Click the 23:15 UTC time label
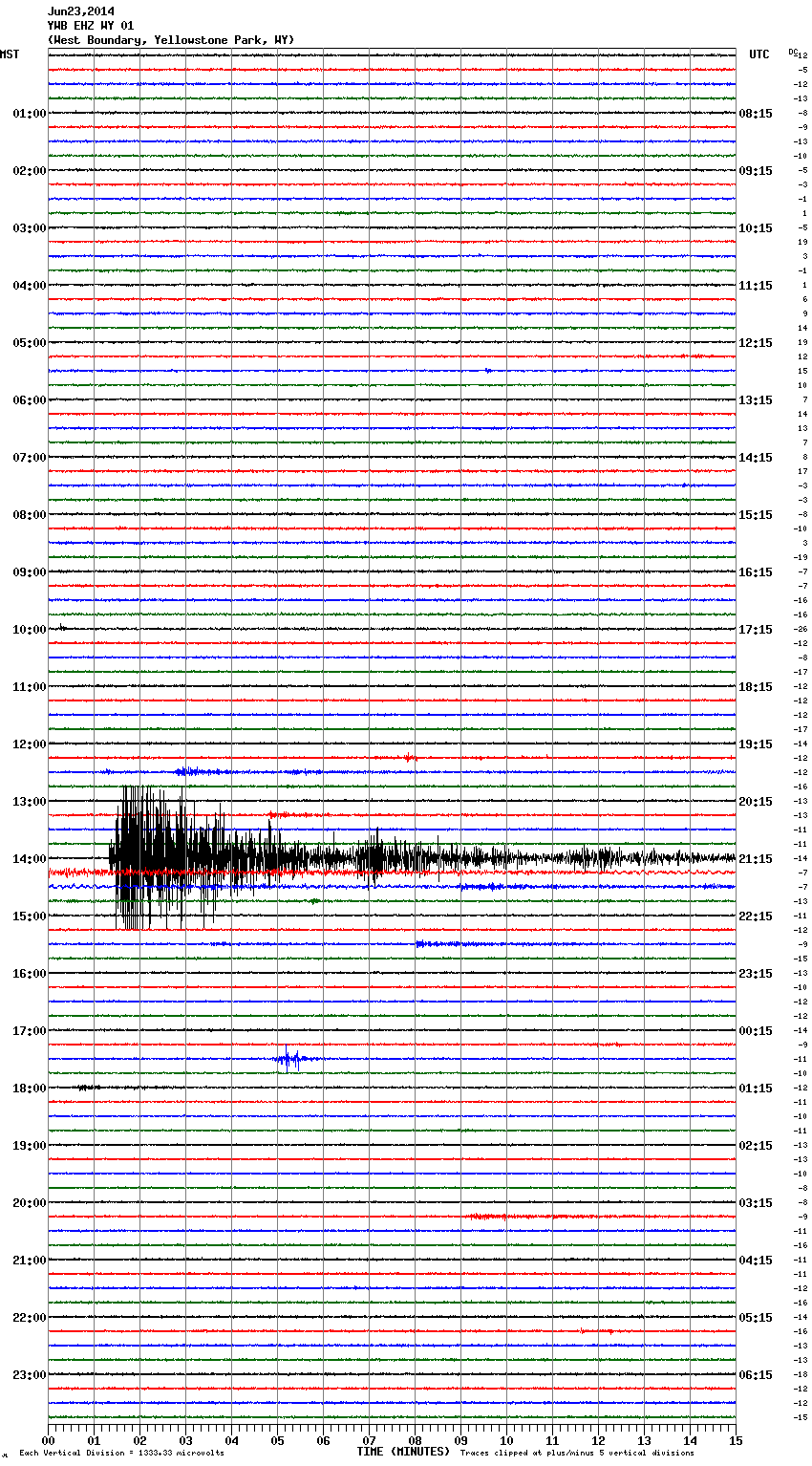Screen dimensions: 812x1466 pos(756,974)
